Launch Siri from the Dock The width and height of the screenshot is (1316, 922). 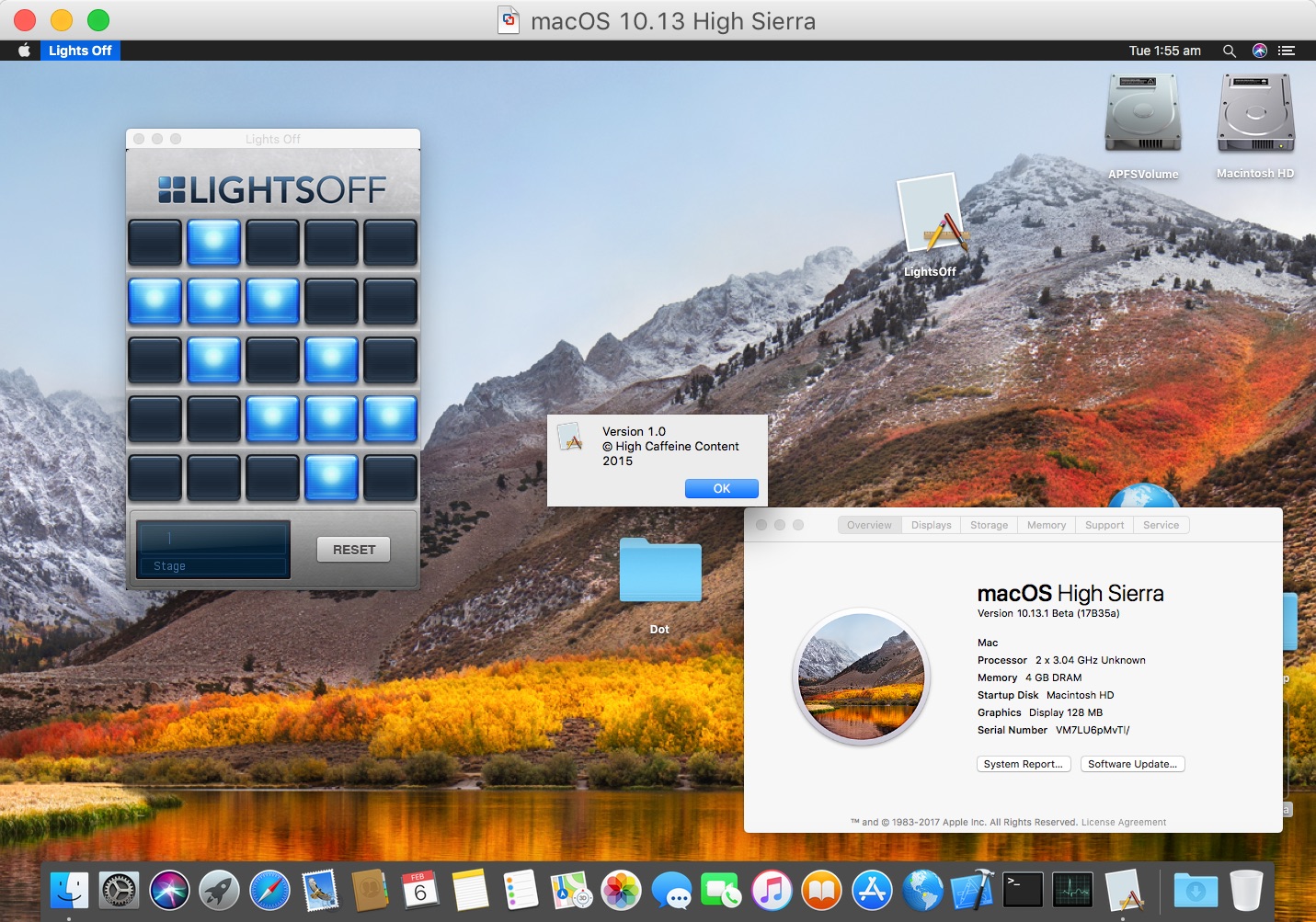(169, 890)
